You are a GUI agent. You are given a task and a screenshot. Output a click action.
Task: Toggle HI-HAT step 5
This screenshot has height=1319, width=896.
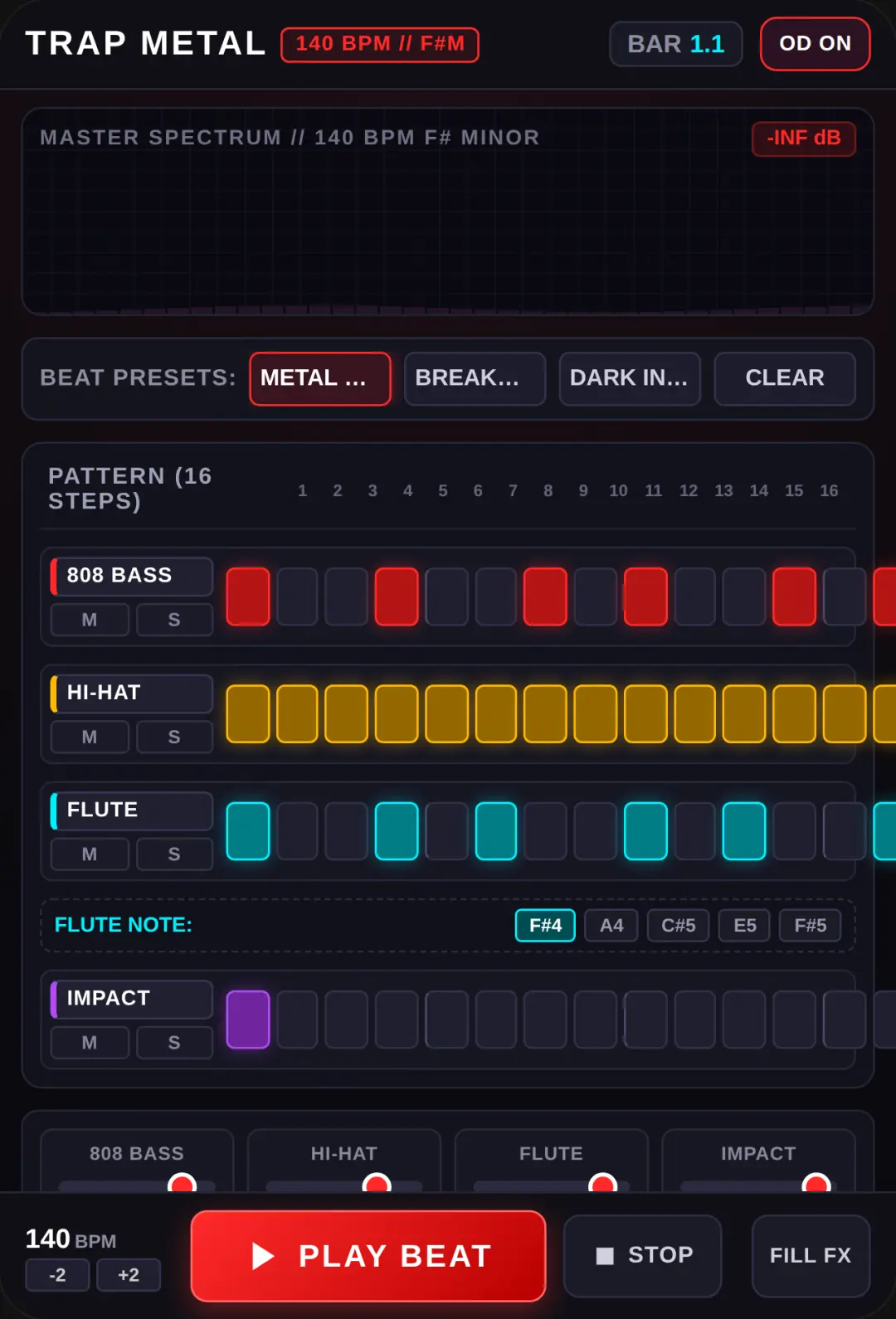[x=446, y=713]
